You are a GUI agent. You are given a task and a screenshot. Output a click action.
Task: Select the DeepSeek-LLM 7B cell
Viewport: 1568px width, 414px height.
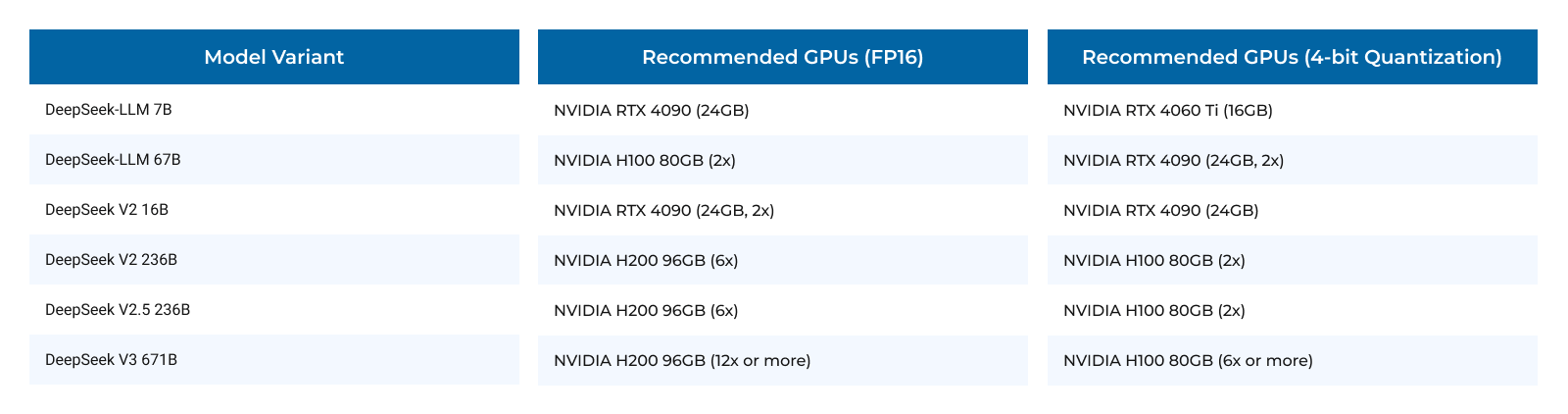click(x=109, y=110)
